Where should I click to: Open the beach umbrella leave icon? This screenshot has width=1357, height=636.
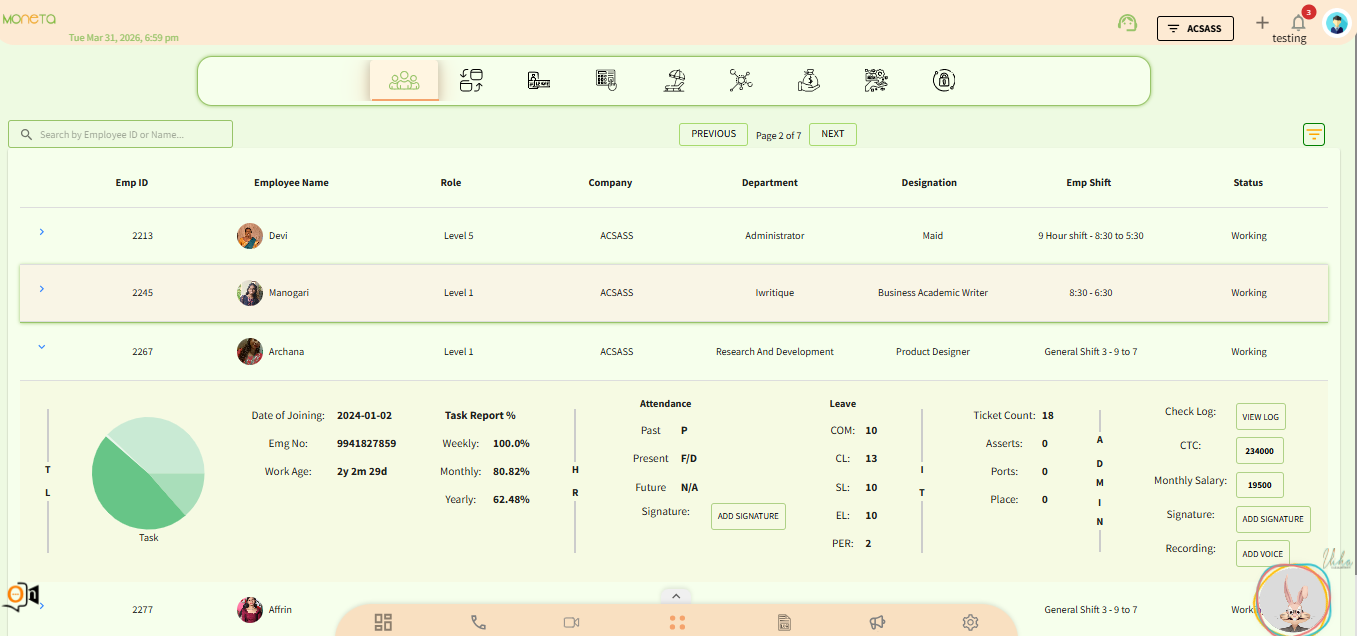tap(674, 81)
